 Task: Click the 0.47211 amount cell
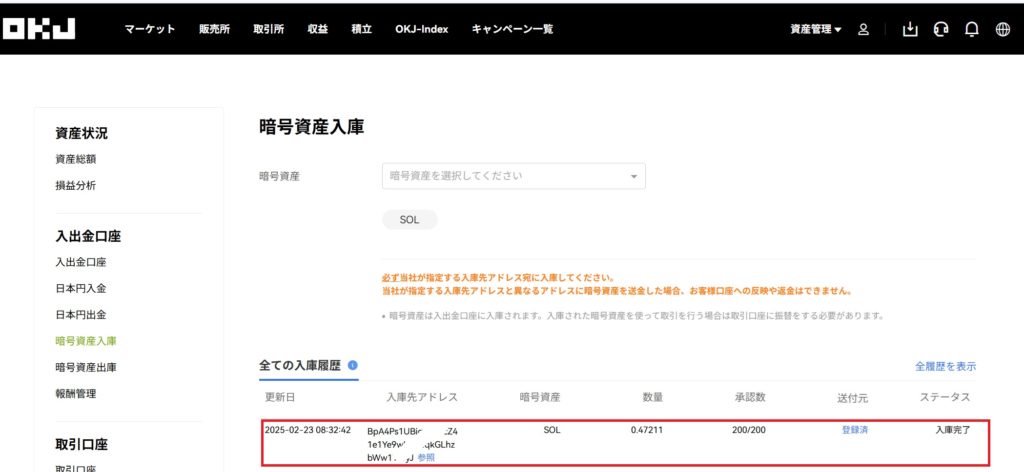tap(647, 430)
